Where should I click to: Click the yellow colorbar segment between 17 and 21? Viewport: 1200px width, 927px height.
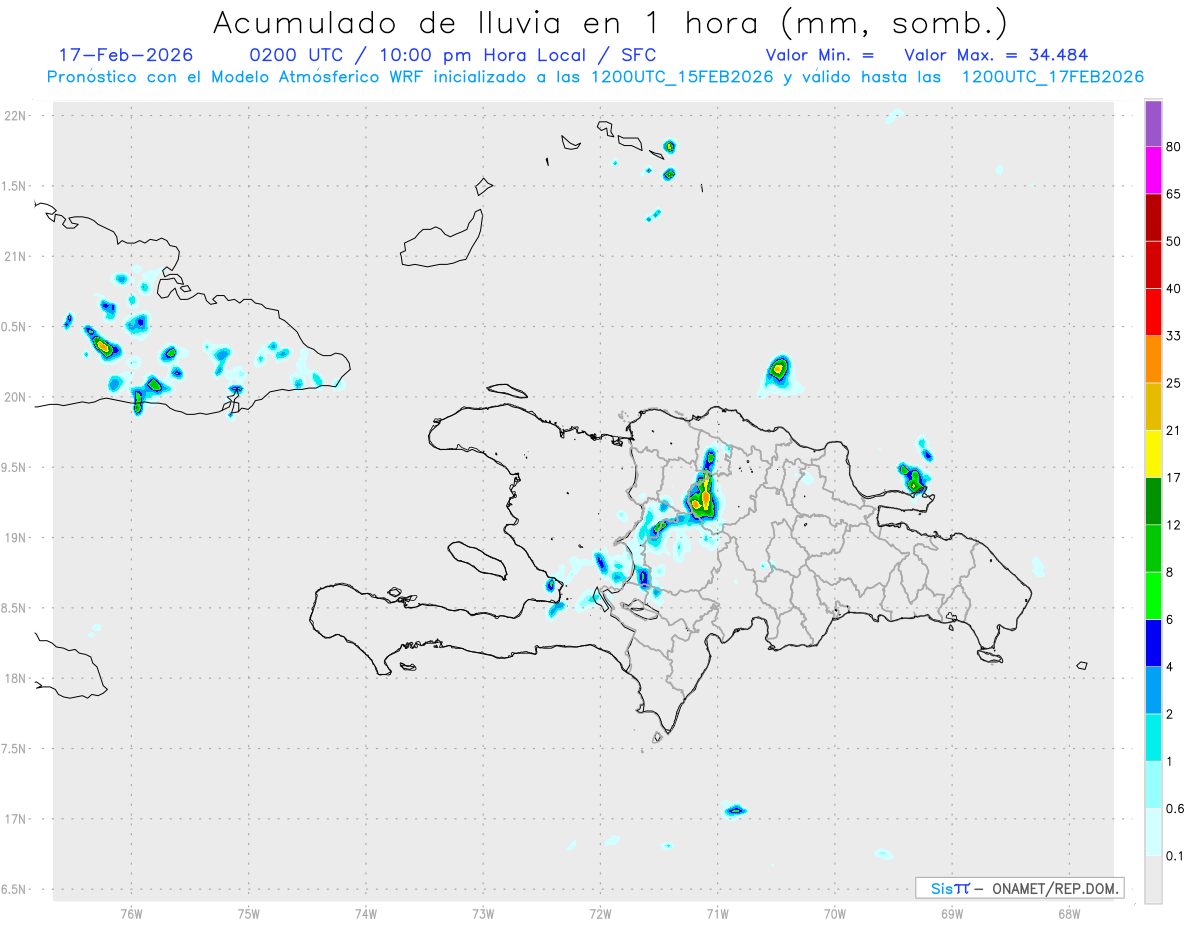[1153, 453]
